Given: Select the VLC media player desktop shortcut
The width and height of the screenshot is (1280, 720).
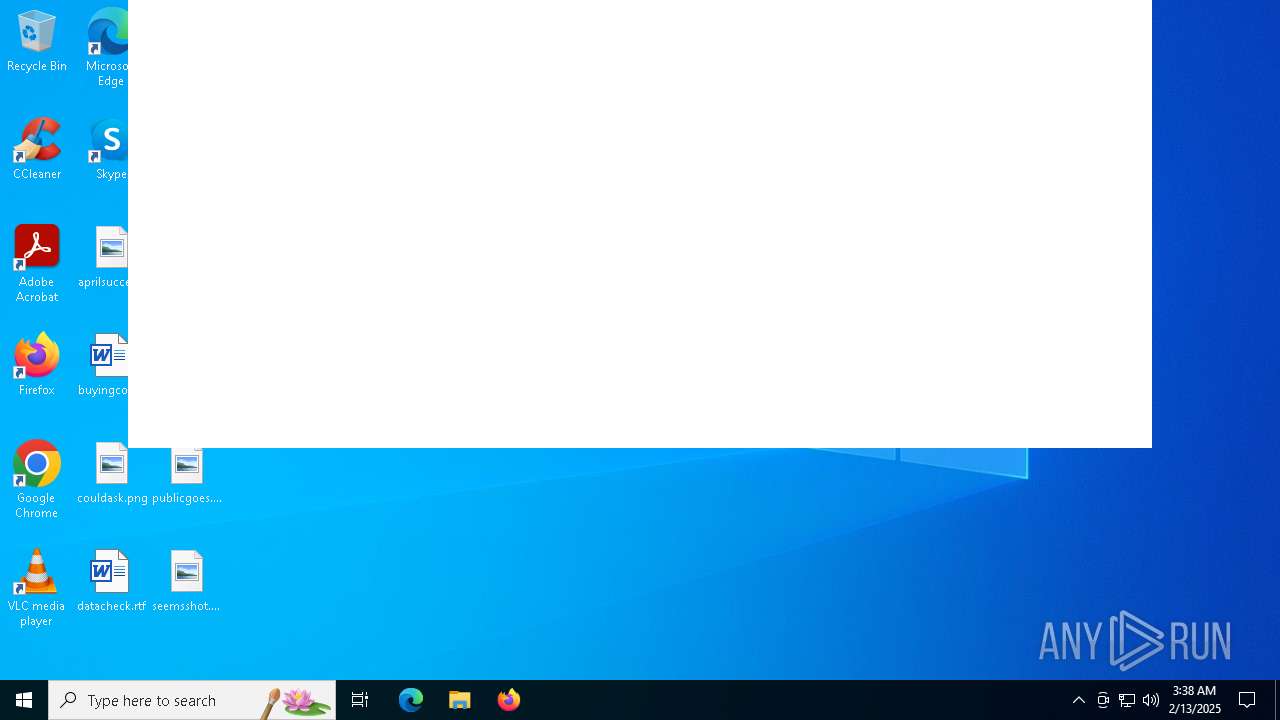Looking at the screenshot, I should pos(37,588).
